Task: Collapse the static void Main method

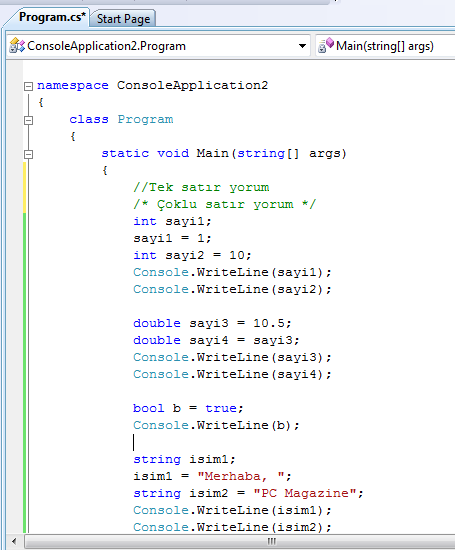Action: pyautogui.click(x=28, y=154)
